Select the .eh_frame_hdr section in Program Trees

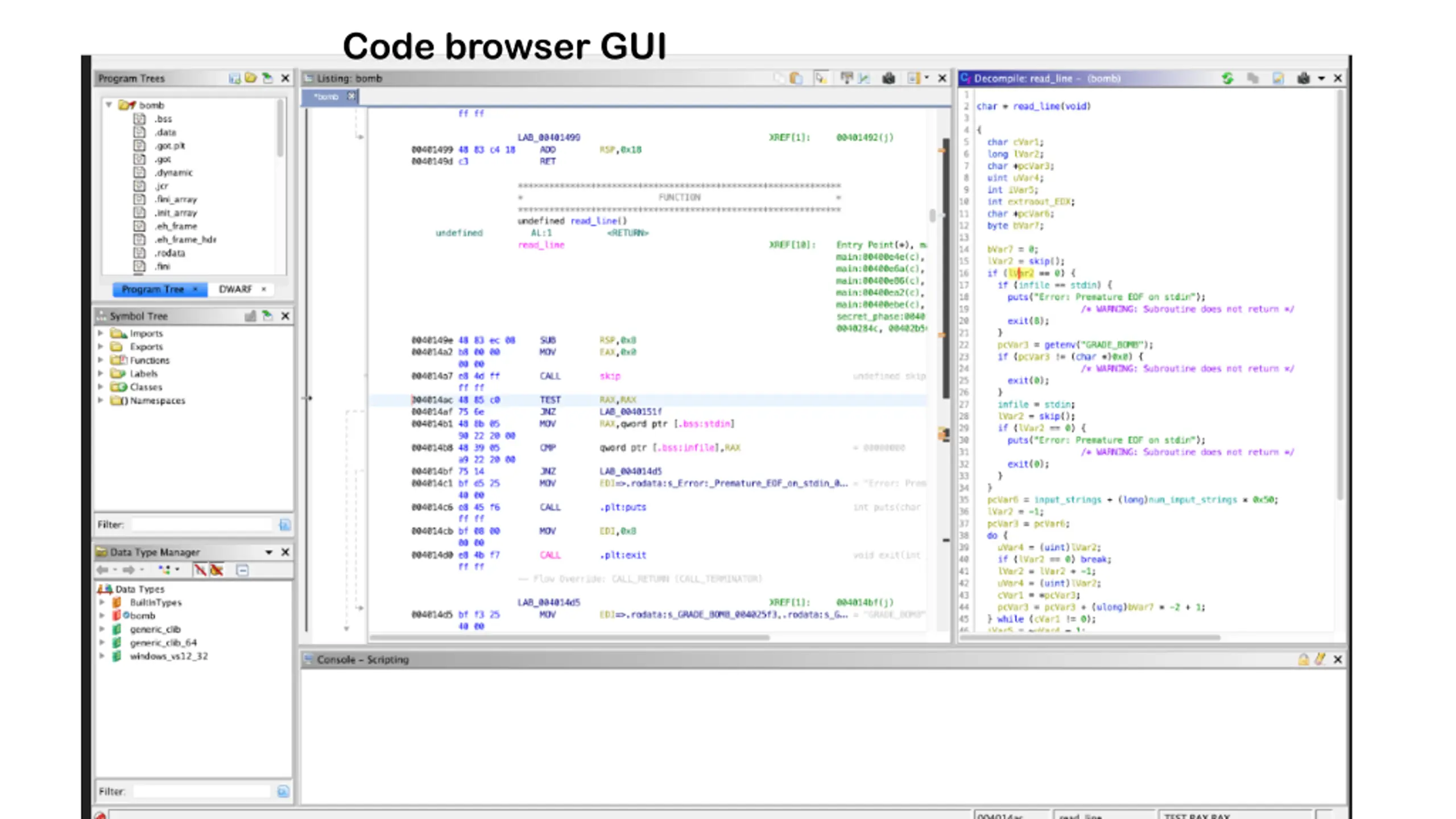(x=185, y=239)
